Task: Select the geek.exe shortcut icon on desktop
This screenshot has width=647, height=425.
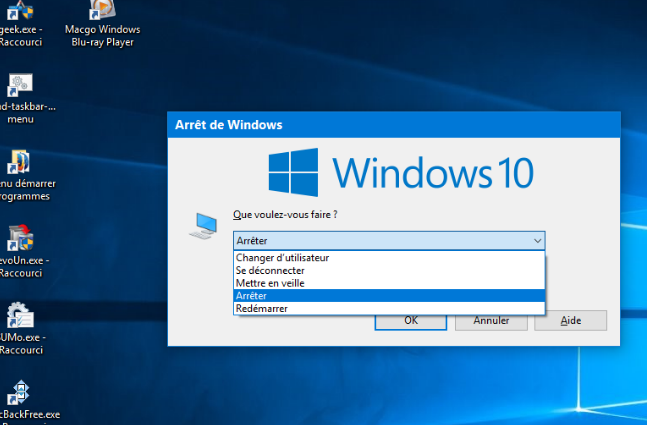Action: (x=20, y=10)
